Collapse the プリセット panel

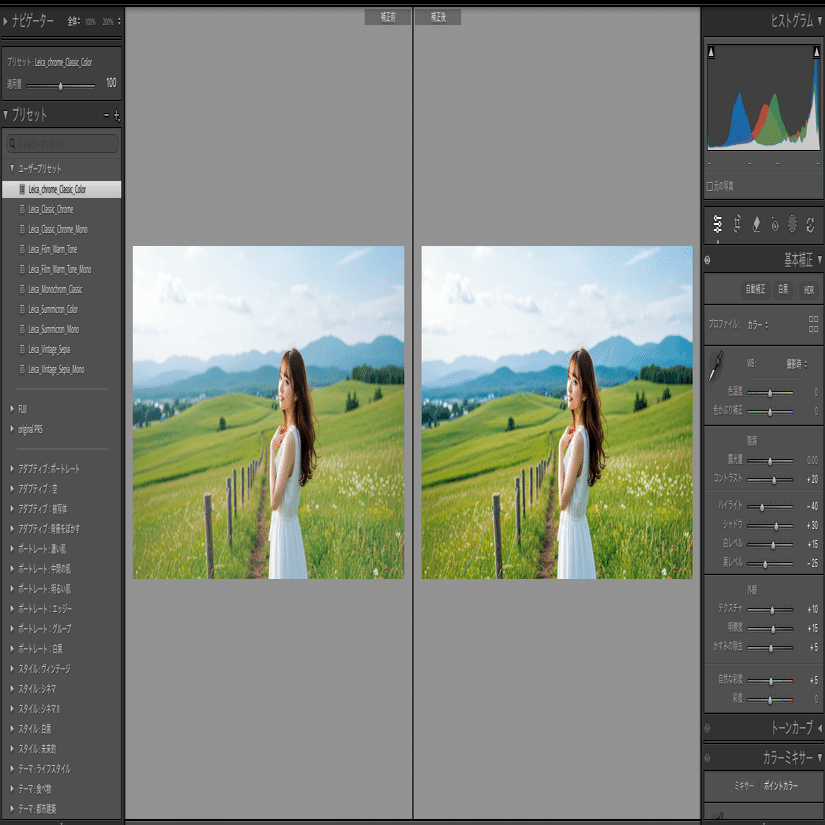[x=5, y=114]
